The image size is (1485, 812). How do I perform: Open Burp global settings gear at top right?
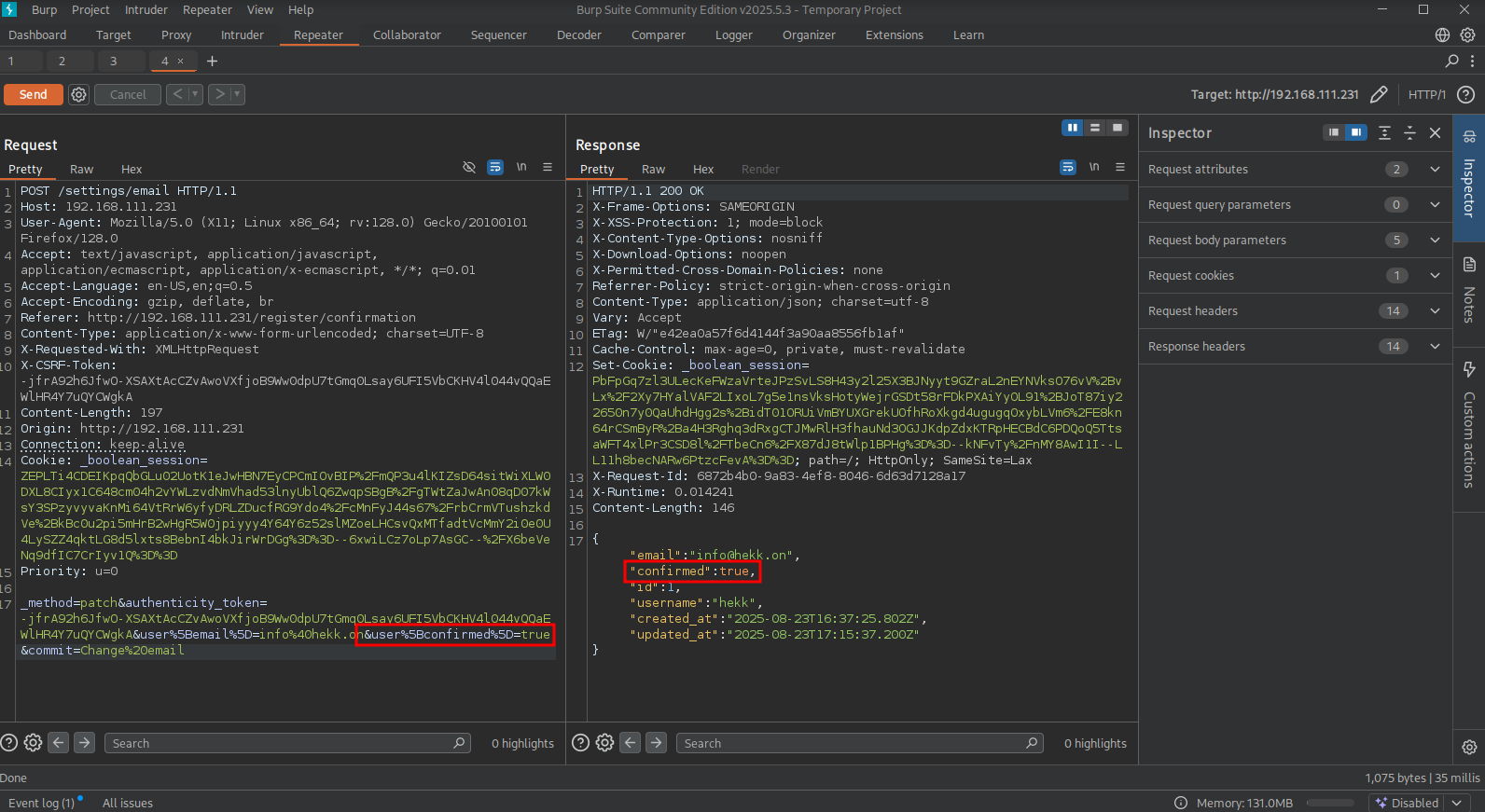[x=1467, y=34]
